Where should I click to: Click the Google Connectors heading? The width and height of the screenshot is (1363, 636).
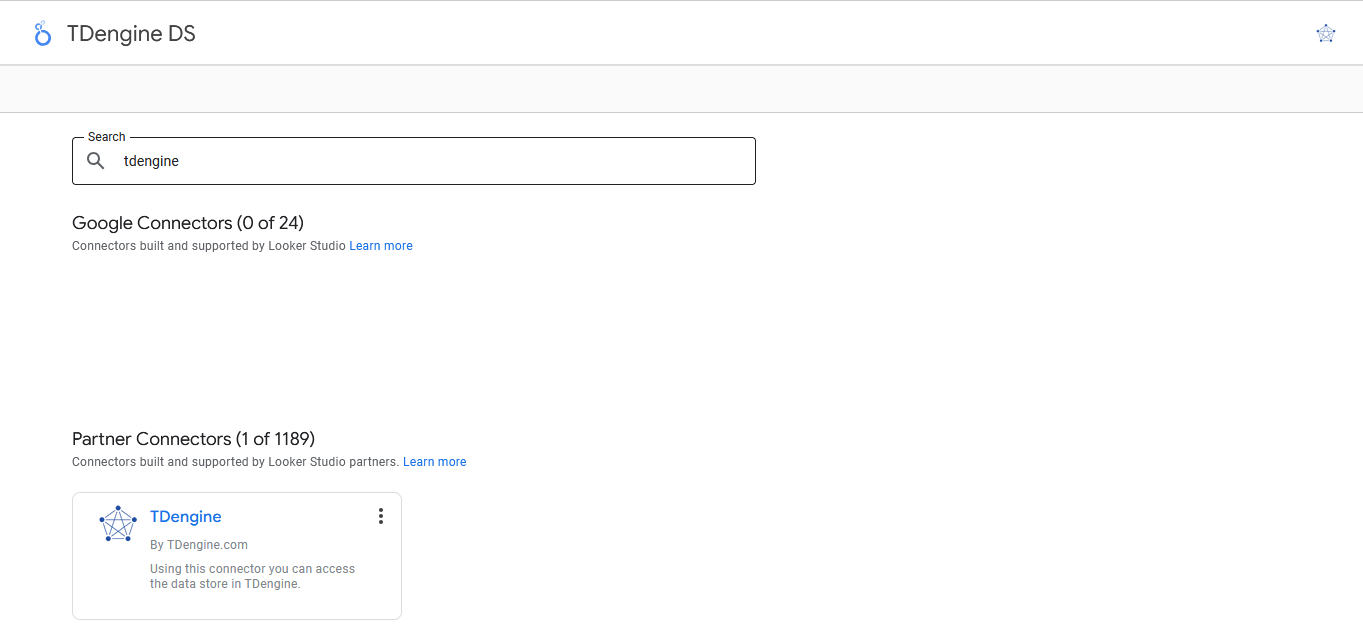coord(188,223)
